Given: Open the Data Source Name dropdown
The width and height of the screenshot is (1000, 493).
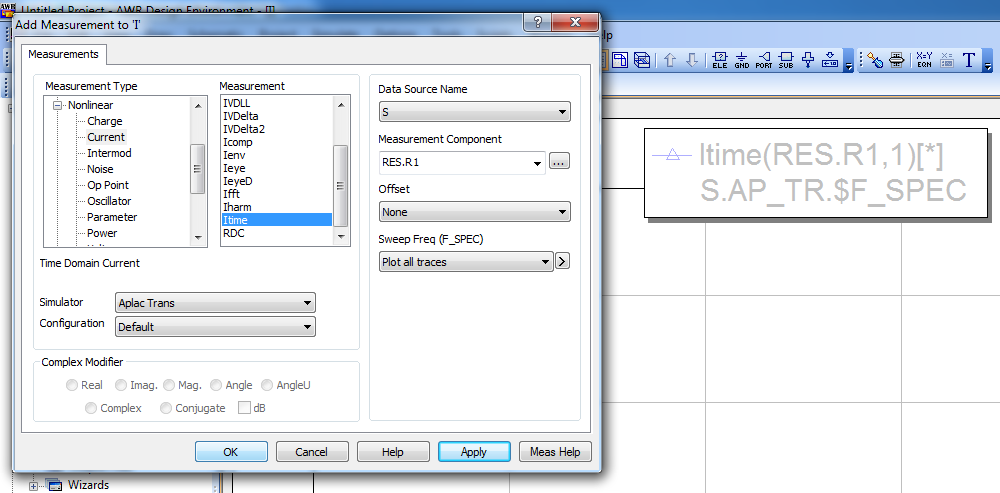Looking at the screenshot, I should click(474, 112).
